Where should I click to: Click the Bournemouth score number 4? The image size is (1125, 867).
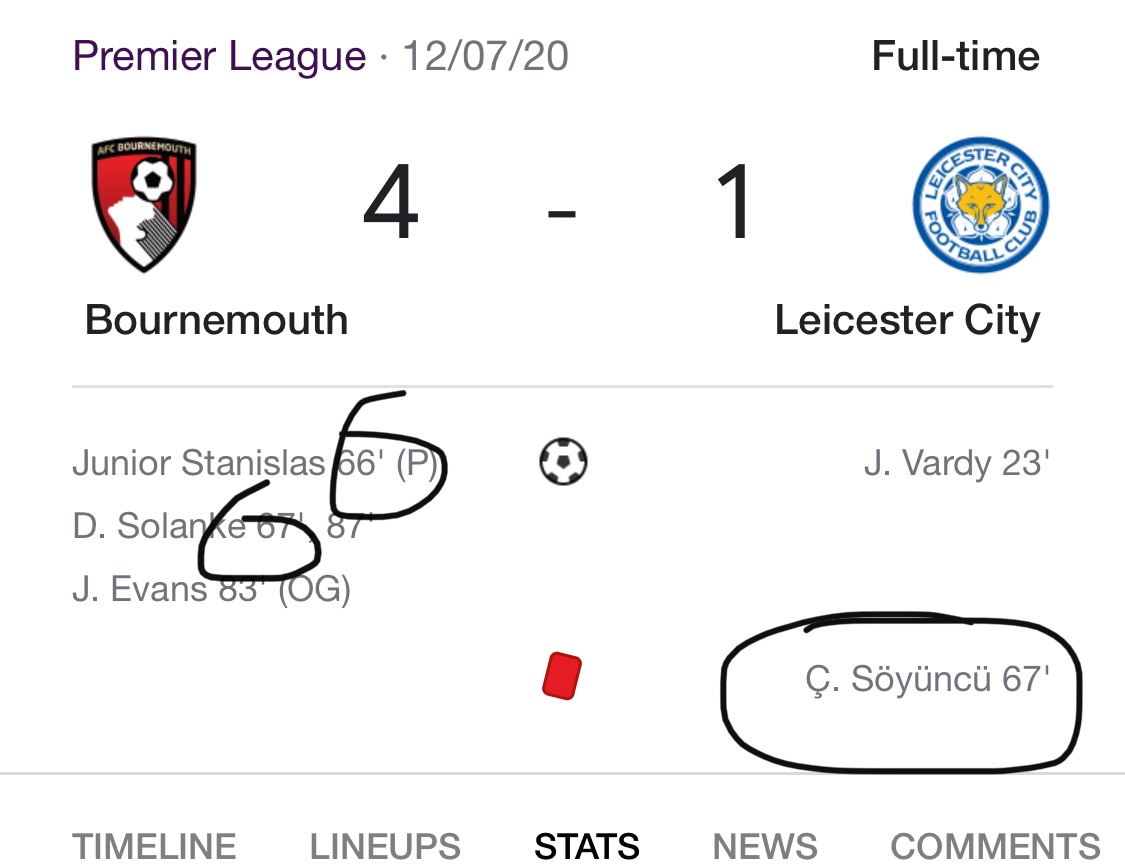point(391,202)
